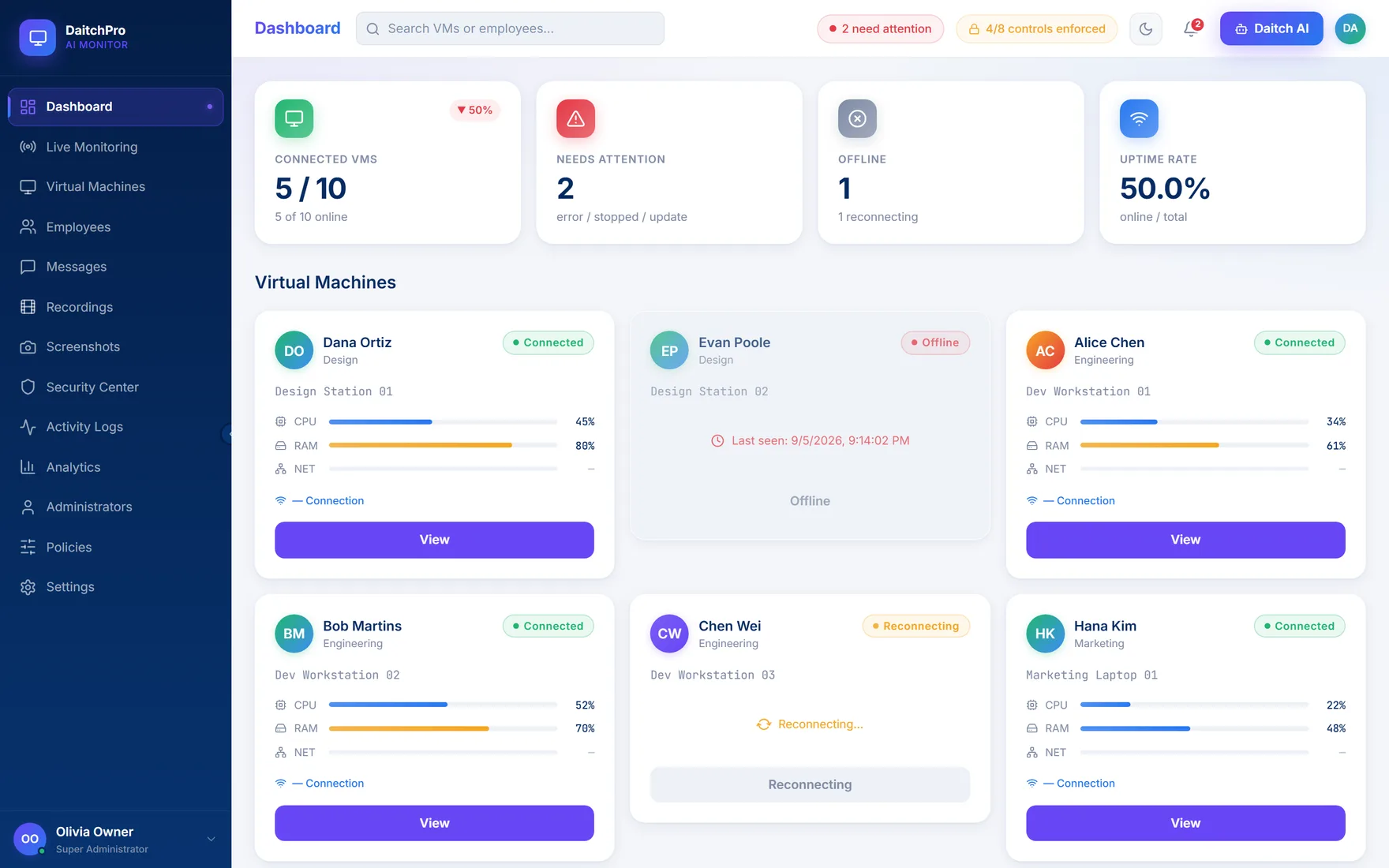Go to Virtual Machines page
Image resolution: width=1389 pixels, height=868 pixels.
[x=115, y=187]
